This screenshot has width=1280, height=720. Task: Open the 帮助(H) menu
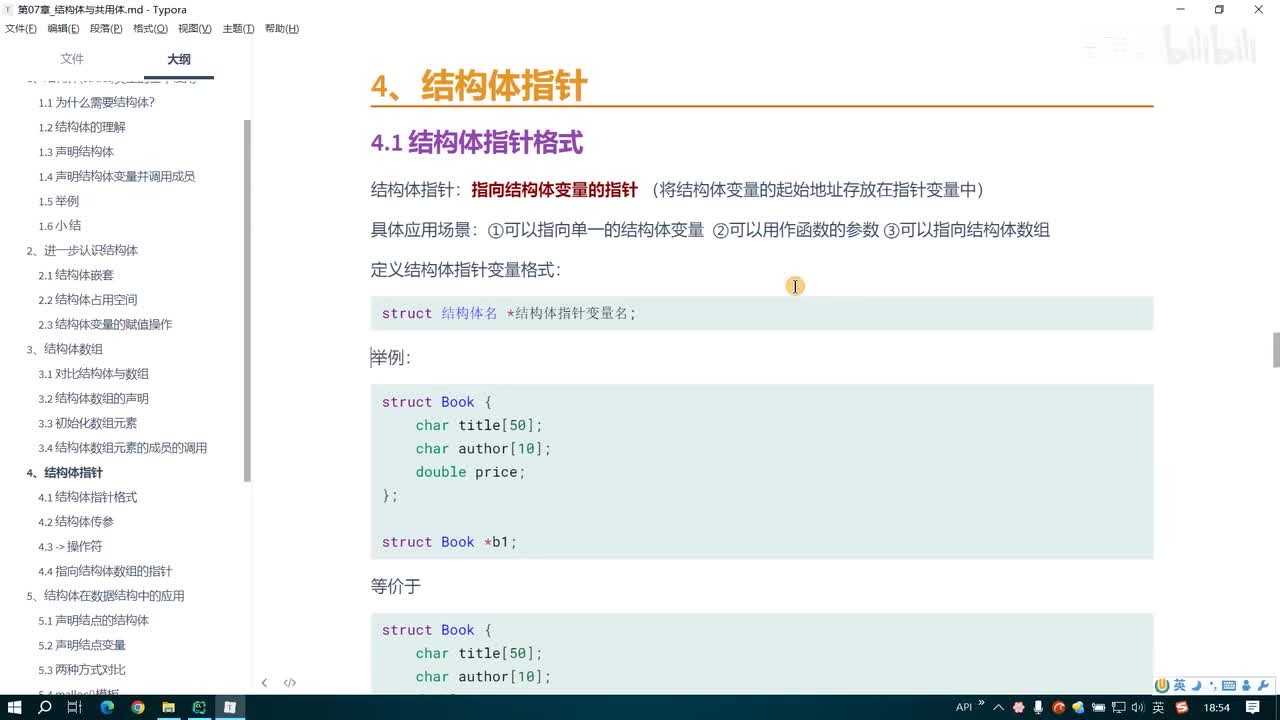282,29
